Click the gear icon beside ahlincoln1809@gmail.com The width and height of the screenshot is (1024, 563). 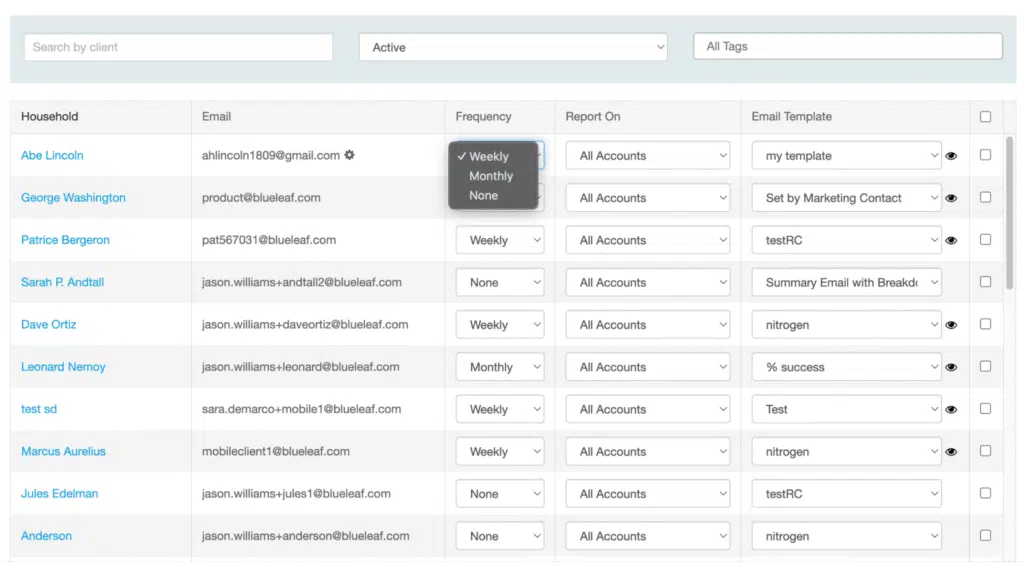point(350,156)
